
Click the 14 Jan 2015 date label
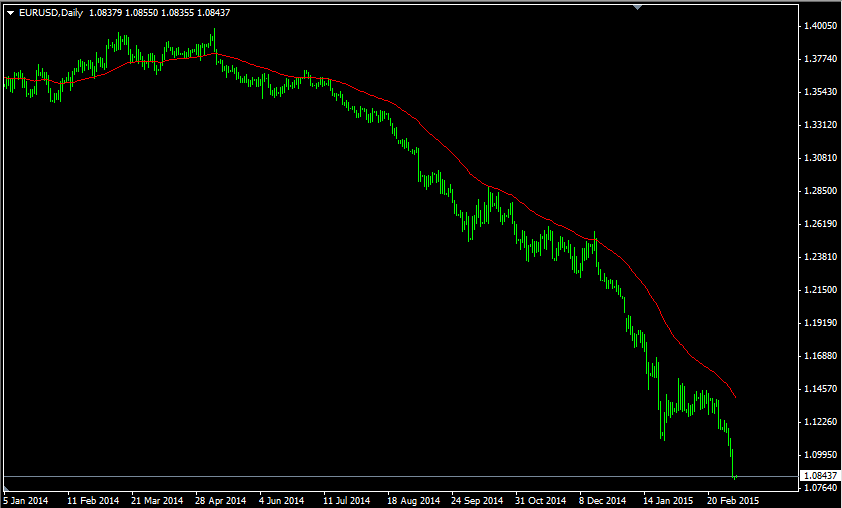668,500
